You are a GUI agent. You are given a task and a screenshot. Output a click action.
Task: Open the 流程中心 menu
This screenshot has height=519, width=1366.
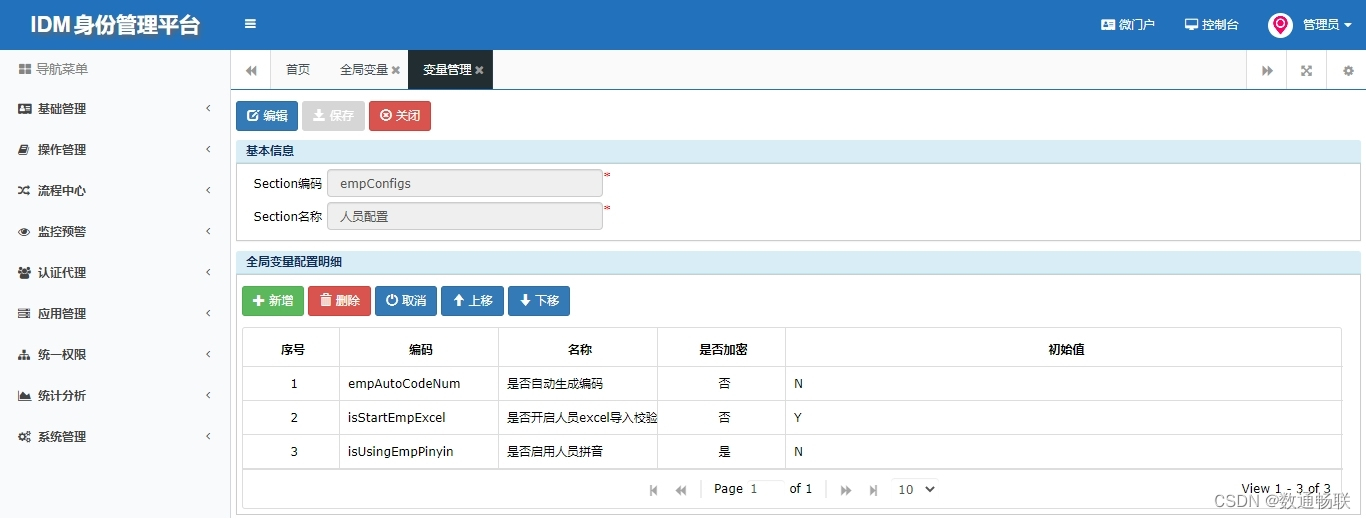62,191
